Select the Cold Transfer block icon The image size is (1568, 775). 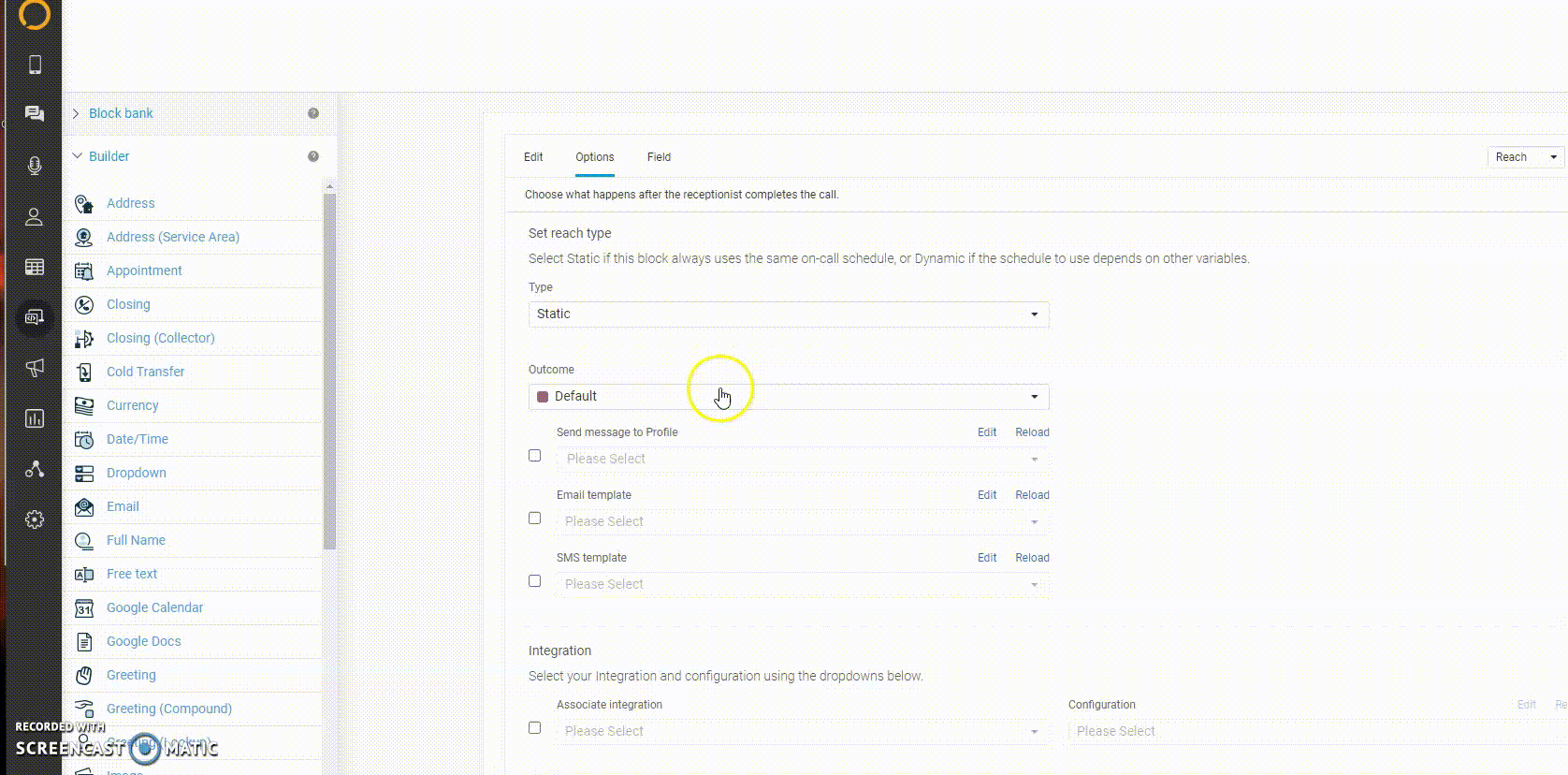tap(84, 373)
